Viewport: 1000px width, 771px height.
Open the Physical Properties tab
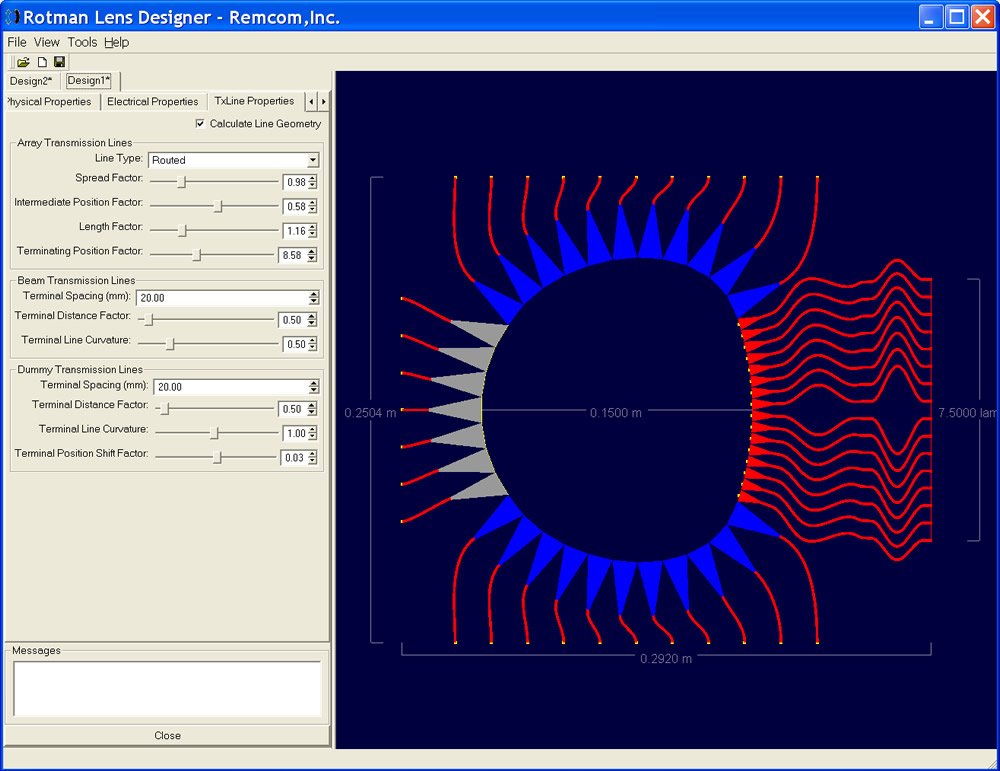point(48,101)
